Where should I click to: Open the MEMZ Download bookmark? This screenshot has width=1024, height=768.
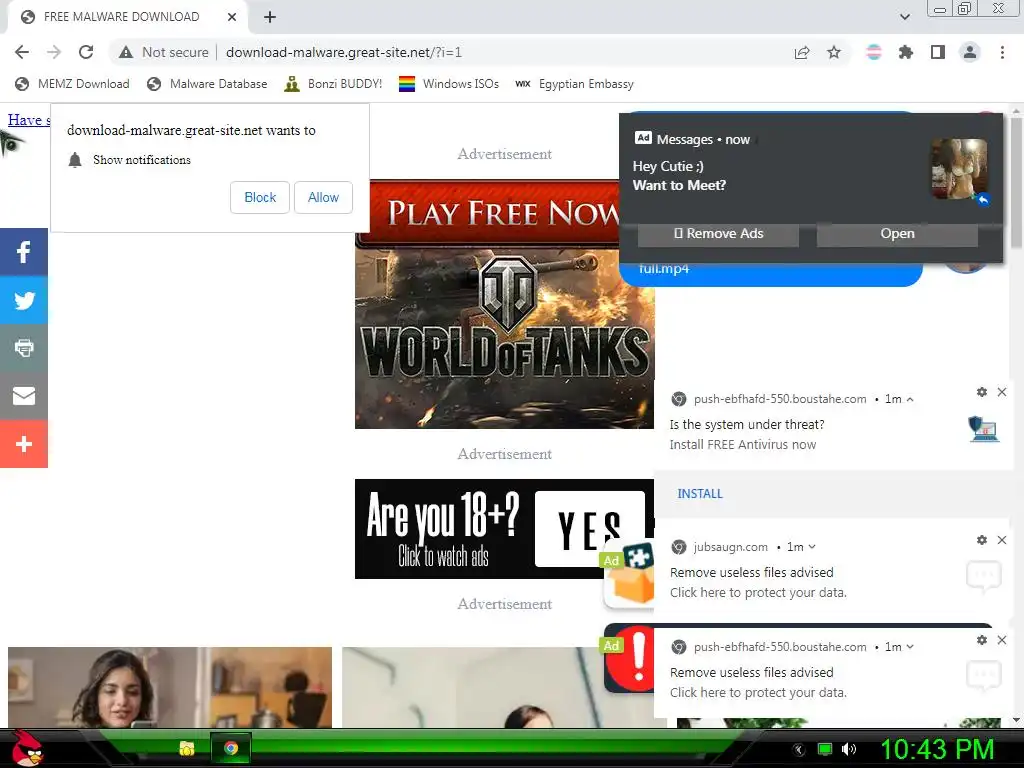(x=72, y=84)
